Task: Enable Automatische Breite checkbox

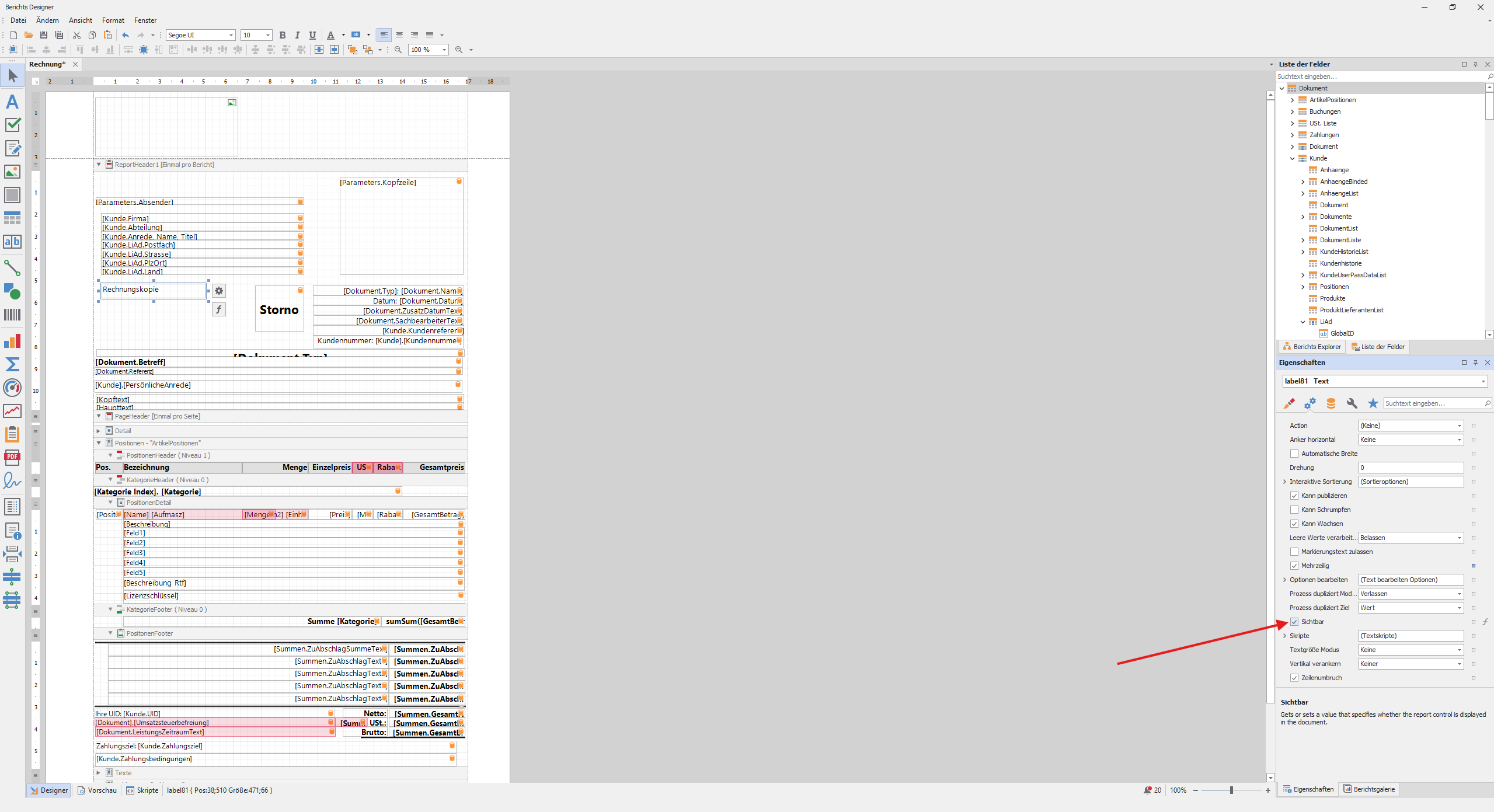Action: 1294,454
